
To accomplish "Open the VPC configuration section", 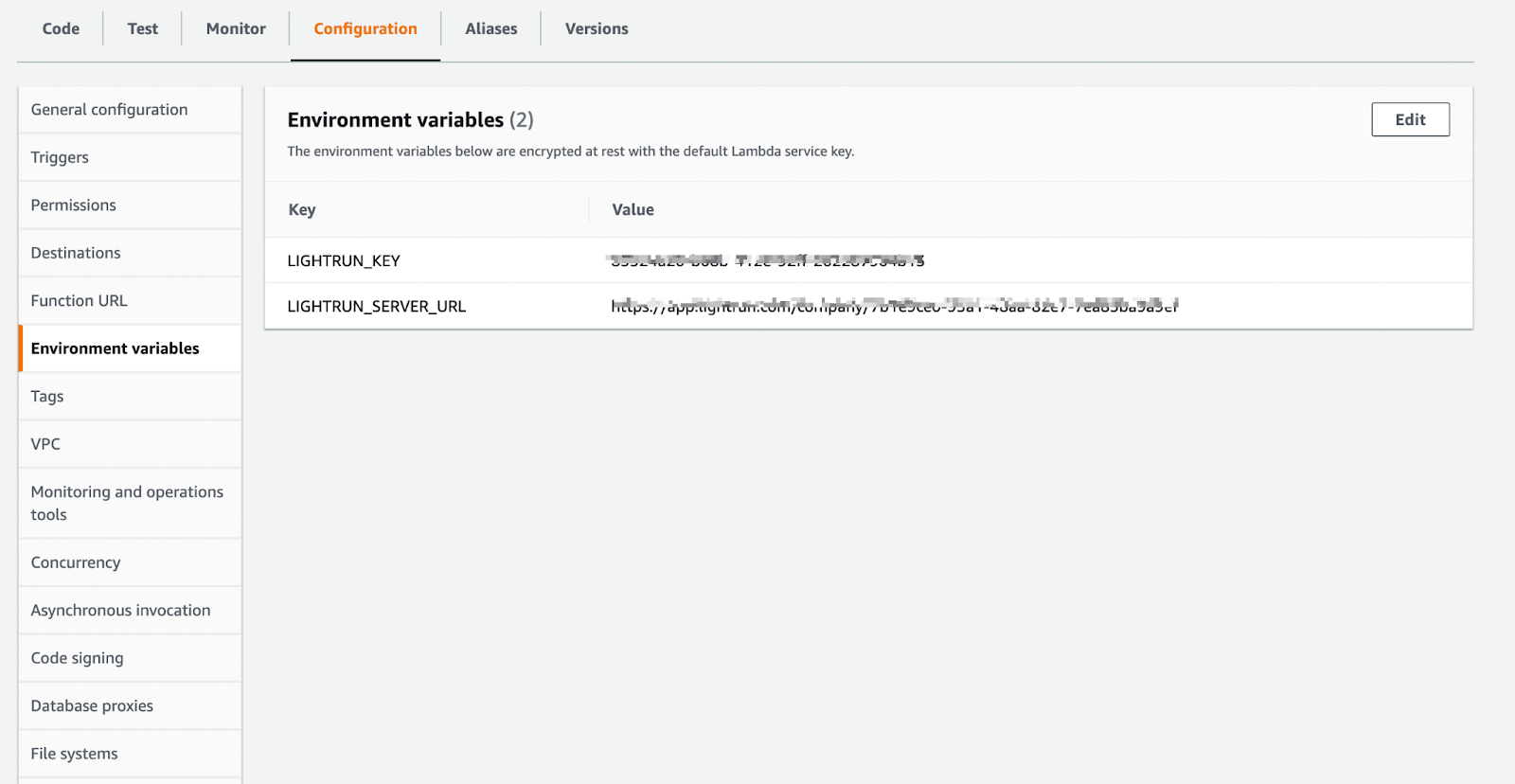I will 45,444.
